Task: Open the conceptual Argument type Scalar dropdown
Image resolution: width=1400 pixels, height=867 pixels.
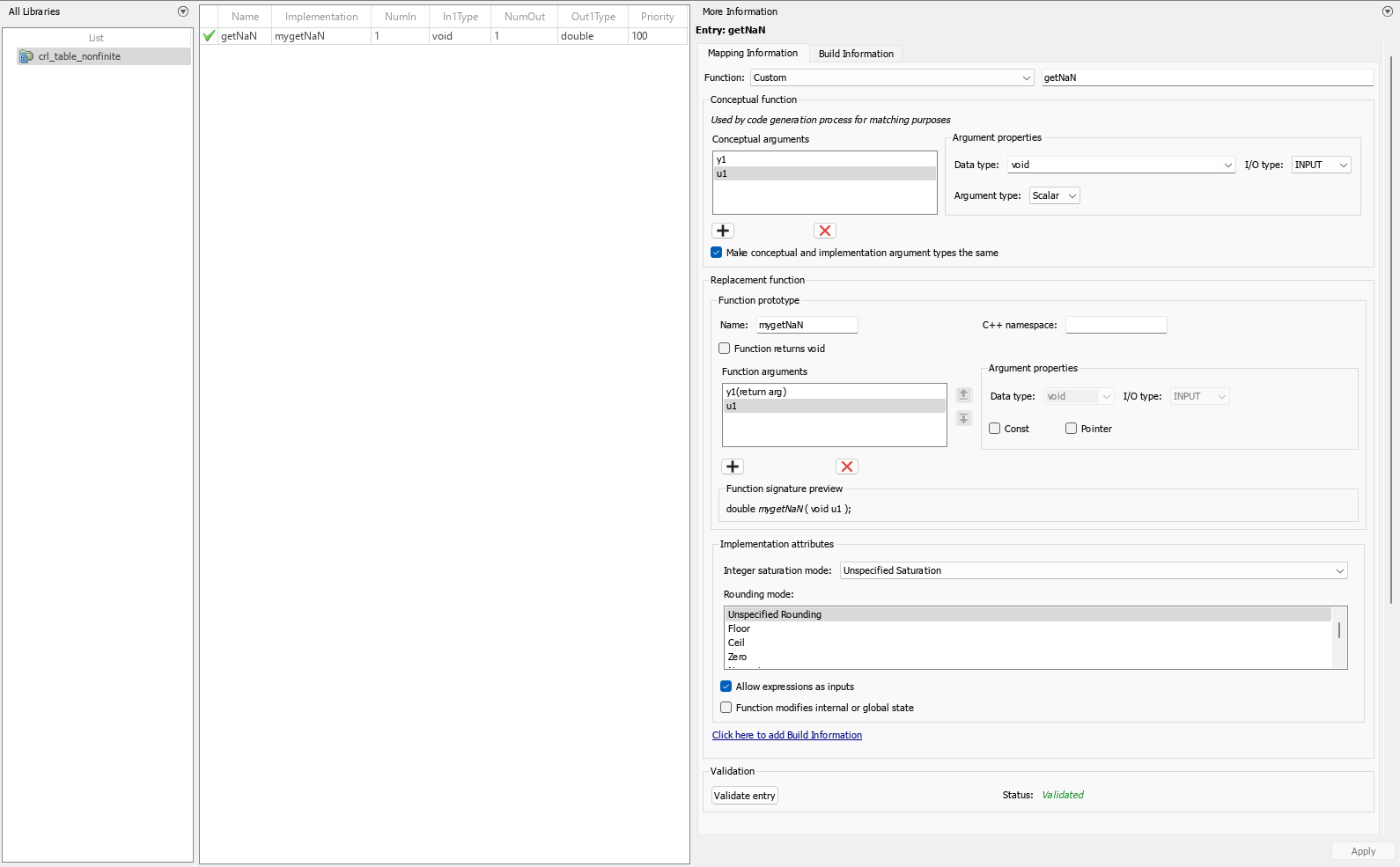Action: (x=1054, y=195)
